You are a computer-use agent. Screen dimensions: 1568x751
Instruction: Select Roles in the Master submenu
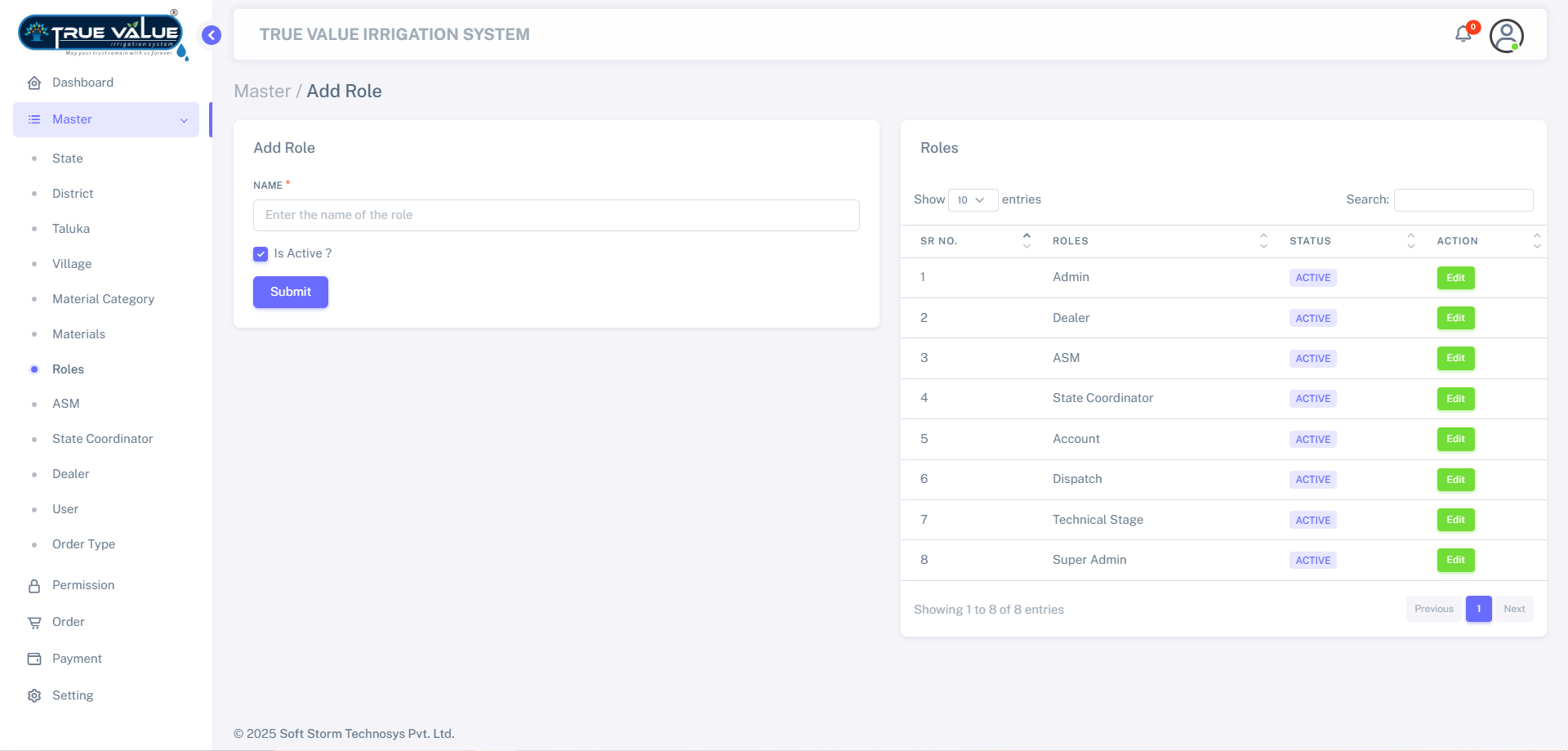coord(68,369)
